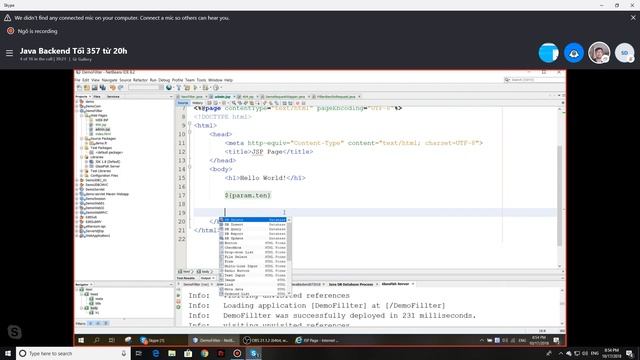Click the New Project toolbar icon

[87, 87]
